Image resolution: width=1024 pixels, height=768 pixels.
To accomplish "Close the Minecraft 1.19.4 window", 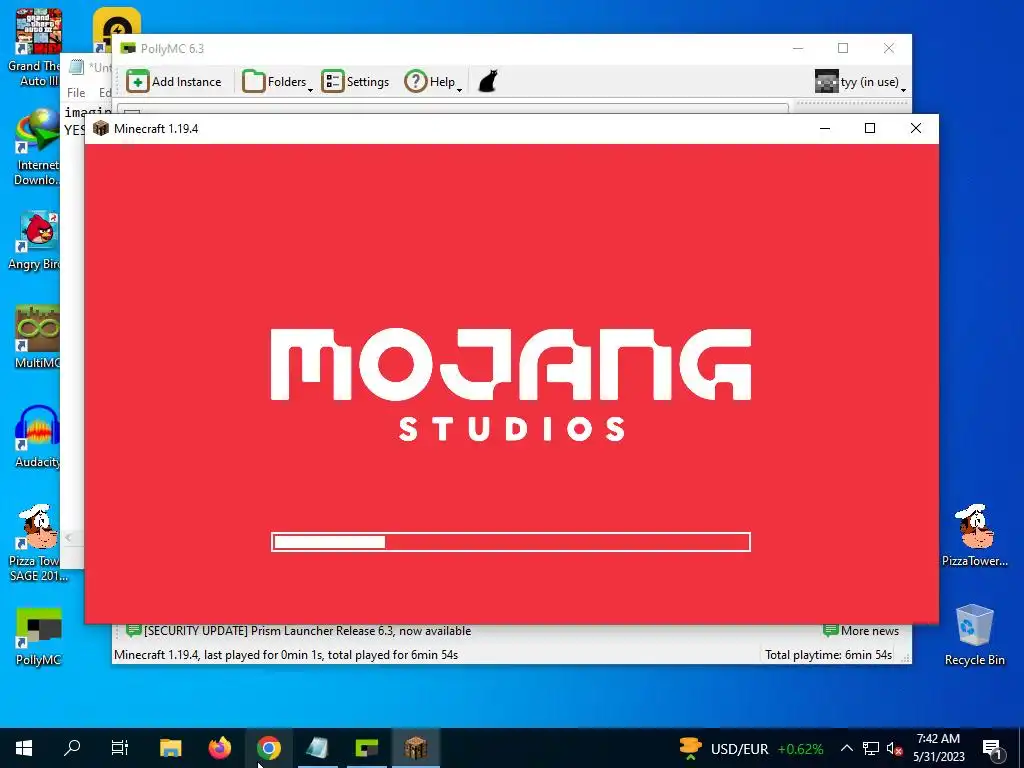I will coord(916,128).
